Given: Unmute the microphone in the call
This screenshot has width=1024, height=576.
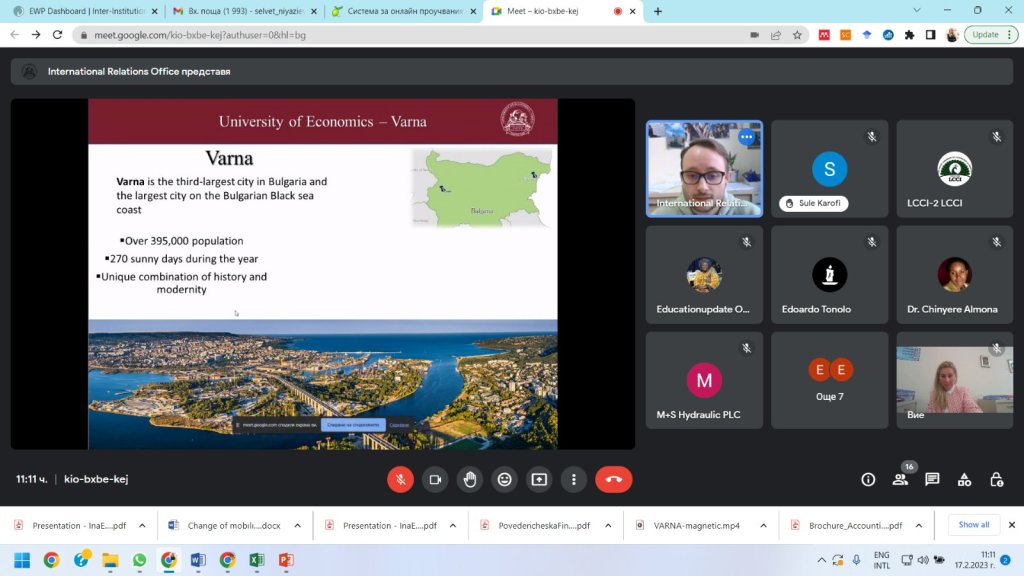Looking at the screenshot, I should (400, 479).
